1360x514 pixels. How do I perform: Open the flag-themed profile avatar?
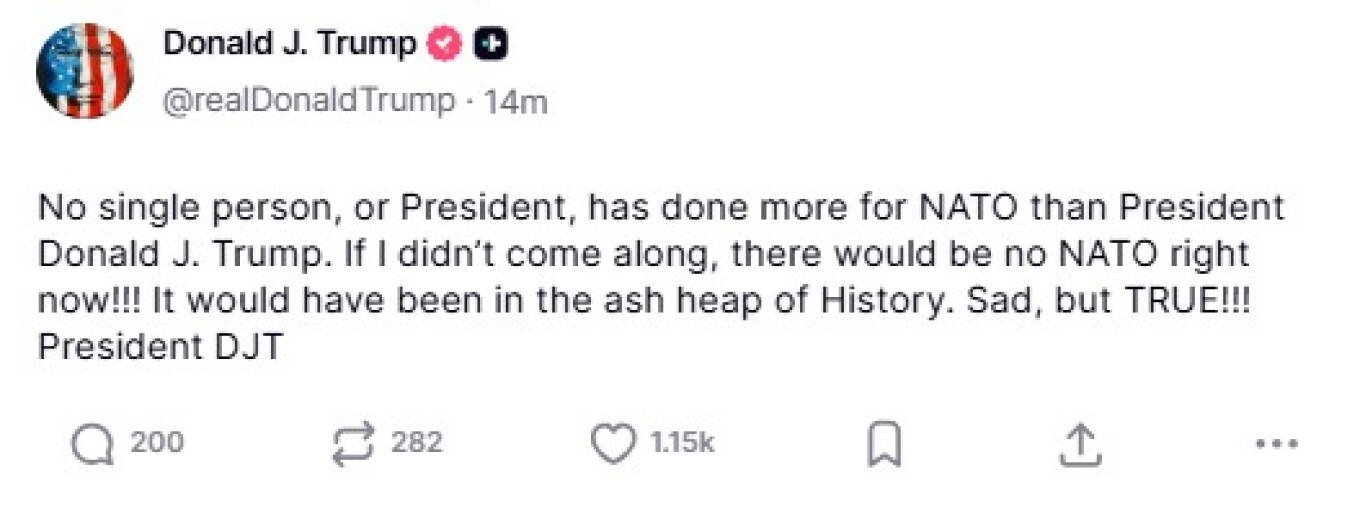coord(84,71)
